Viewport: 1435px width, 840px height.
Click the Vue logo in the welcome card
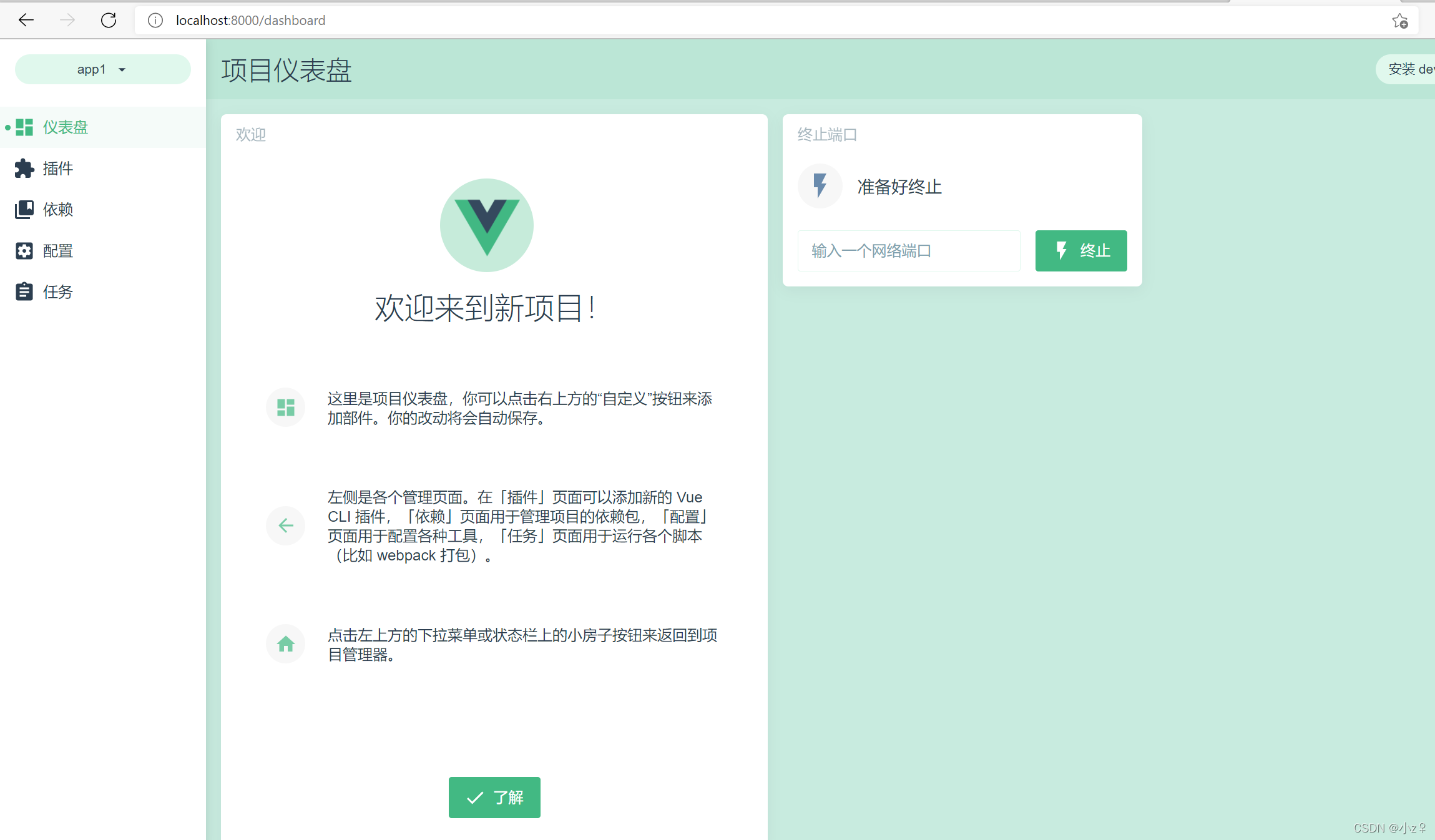pos(486,225)
